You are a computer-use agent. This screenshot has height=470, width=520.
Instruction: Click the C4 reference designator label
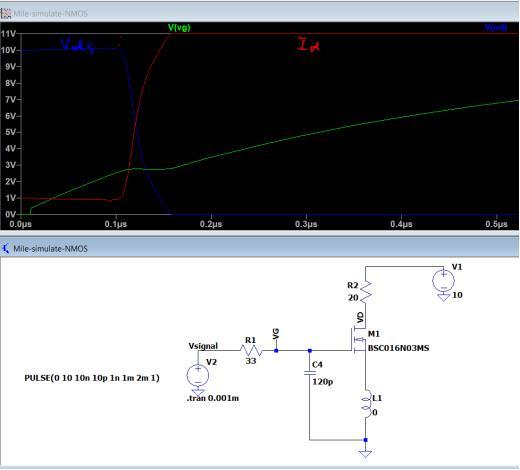[x=317, y=364]
